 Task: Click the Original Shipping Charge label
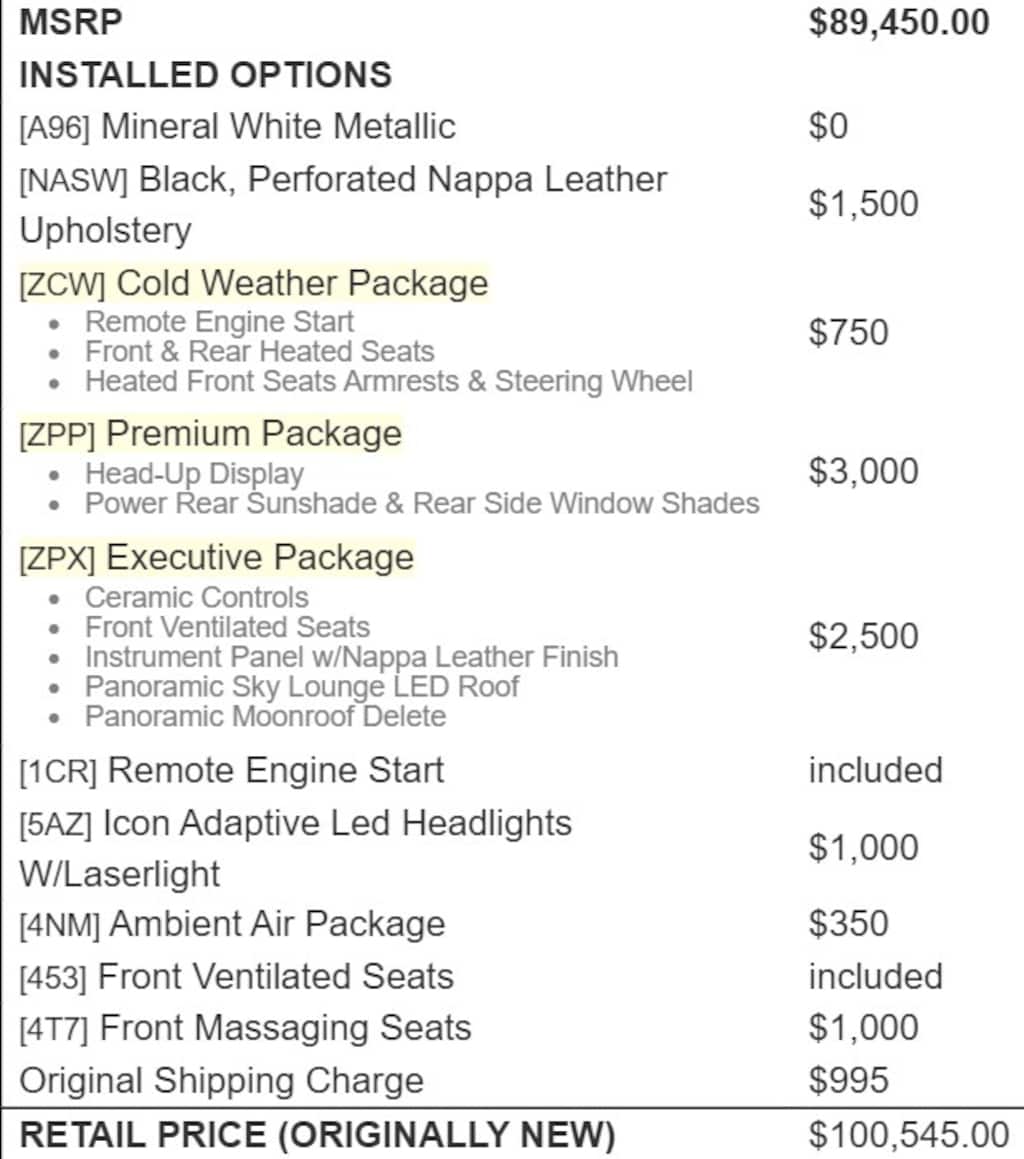coord(221,1080)
